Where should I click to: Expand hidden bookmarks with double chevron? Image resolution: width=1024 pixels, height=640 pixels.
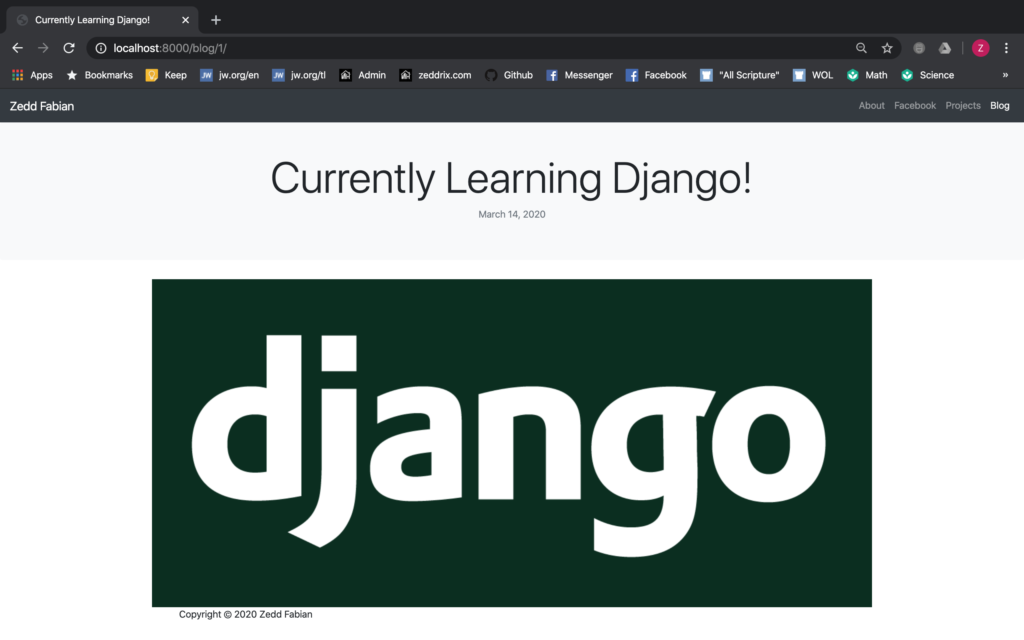click(1005, 75)
